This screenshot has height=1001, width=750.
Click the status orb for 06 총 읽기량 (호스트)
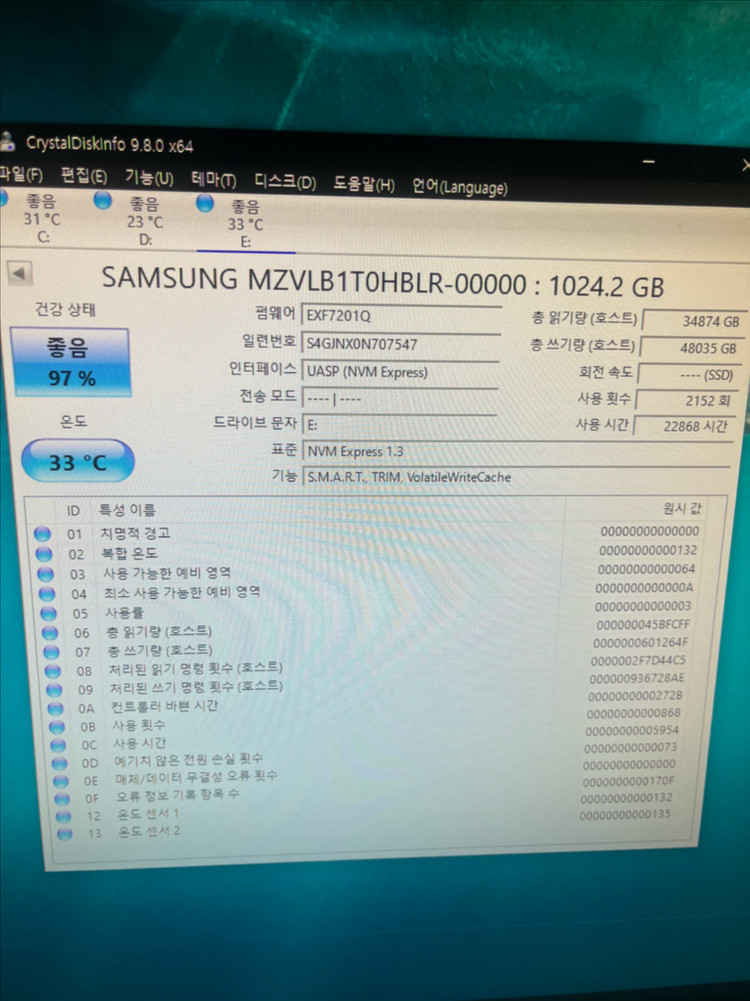coord(50,633)
